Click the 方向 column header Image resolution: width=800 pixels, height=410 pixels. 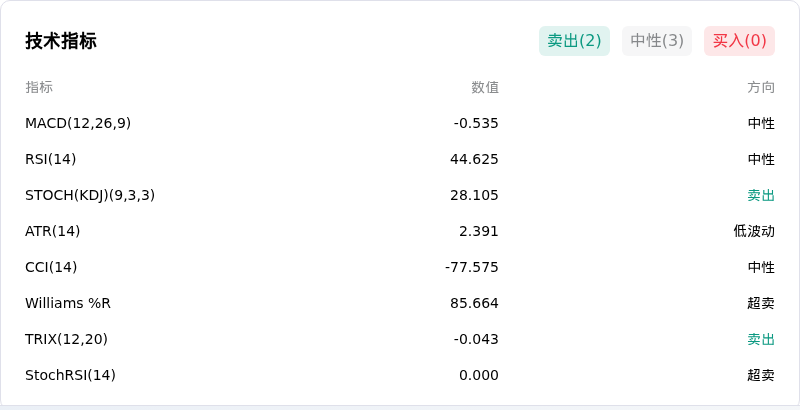761,87
